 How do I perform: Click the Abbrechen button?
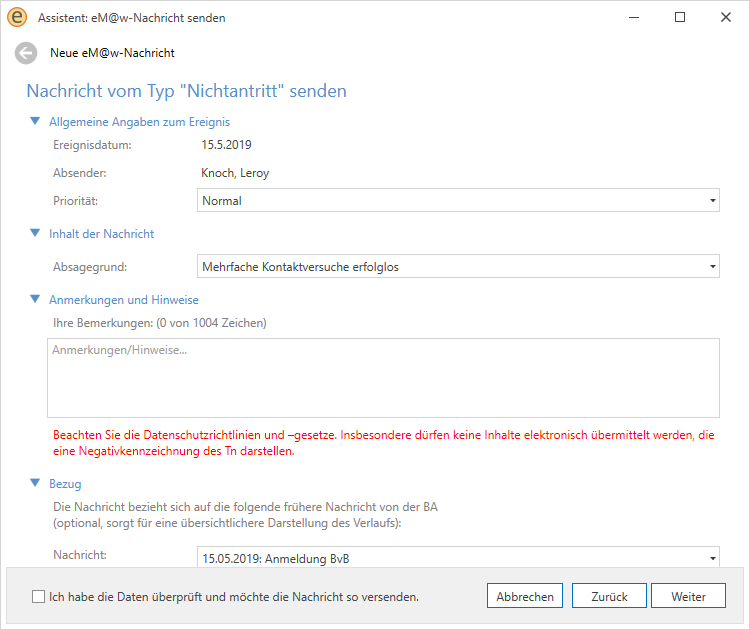(525, 596)
